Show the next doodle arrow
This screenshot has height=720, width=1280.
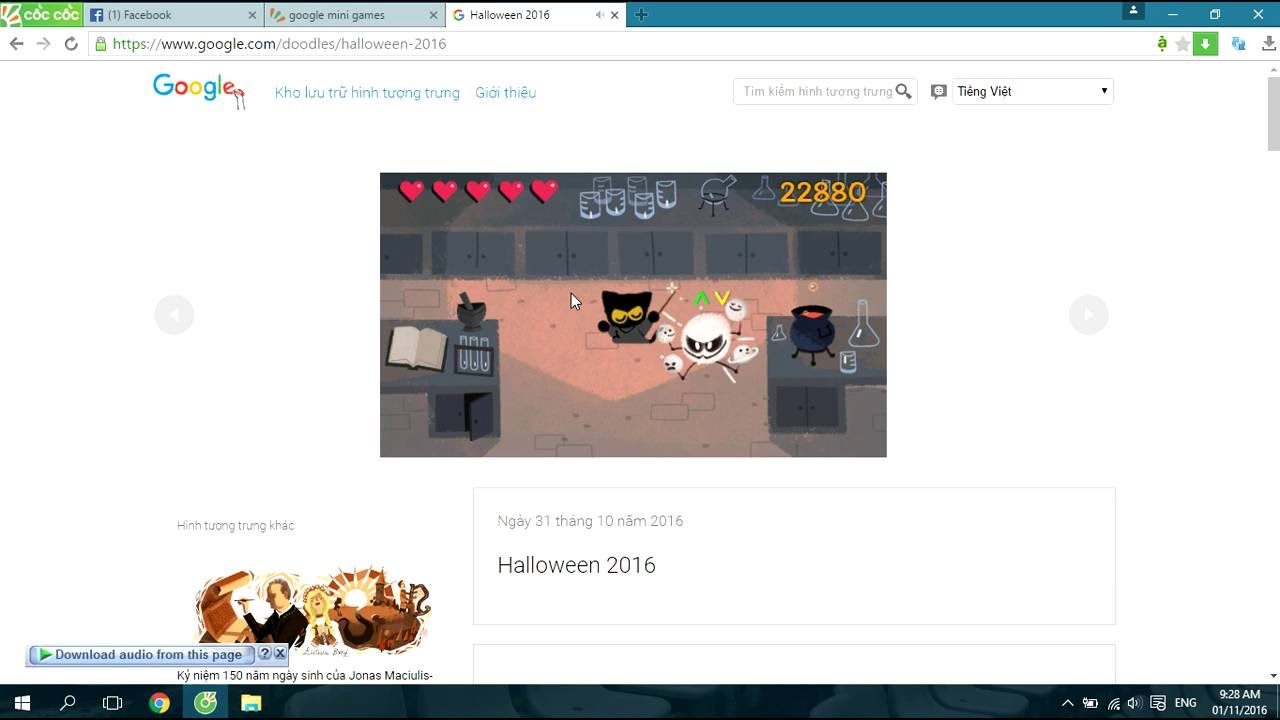(x=1089, y=315)
